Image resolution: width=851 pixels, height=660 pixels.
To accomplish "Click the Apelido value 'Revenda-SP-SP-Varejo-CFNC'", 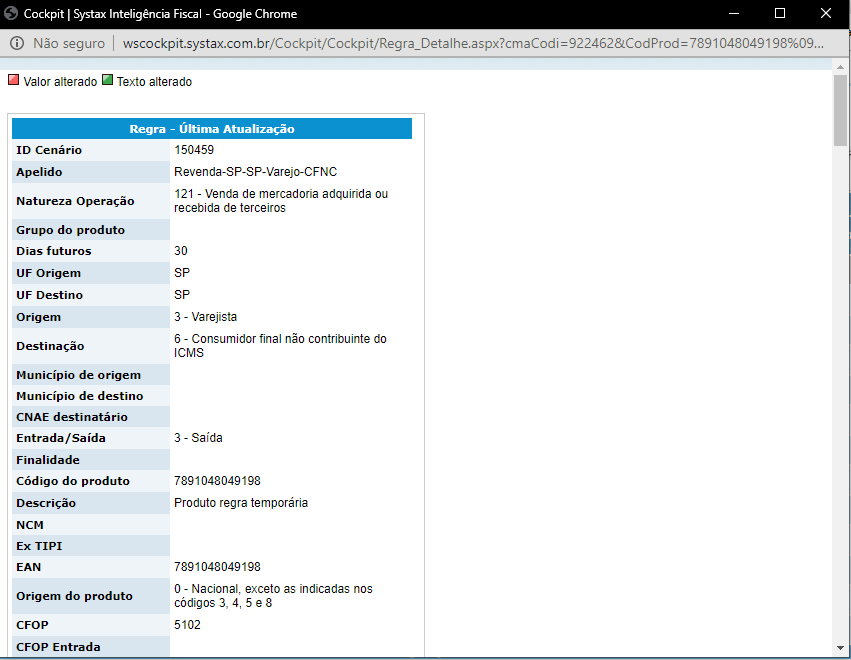I will point(255,172).
